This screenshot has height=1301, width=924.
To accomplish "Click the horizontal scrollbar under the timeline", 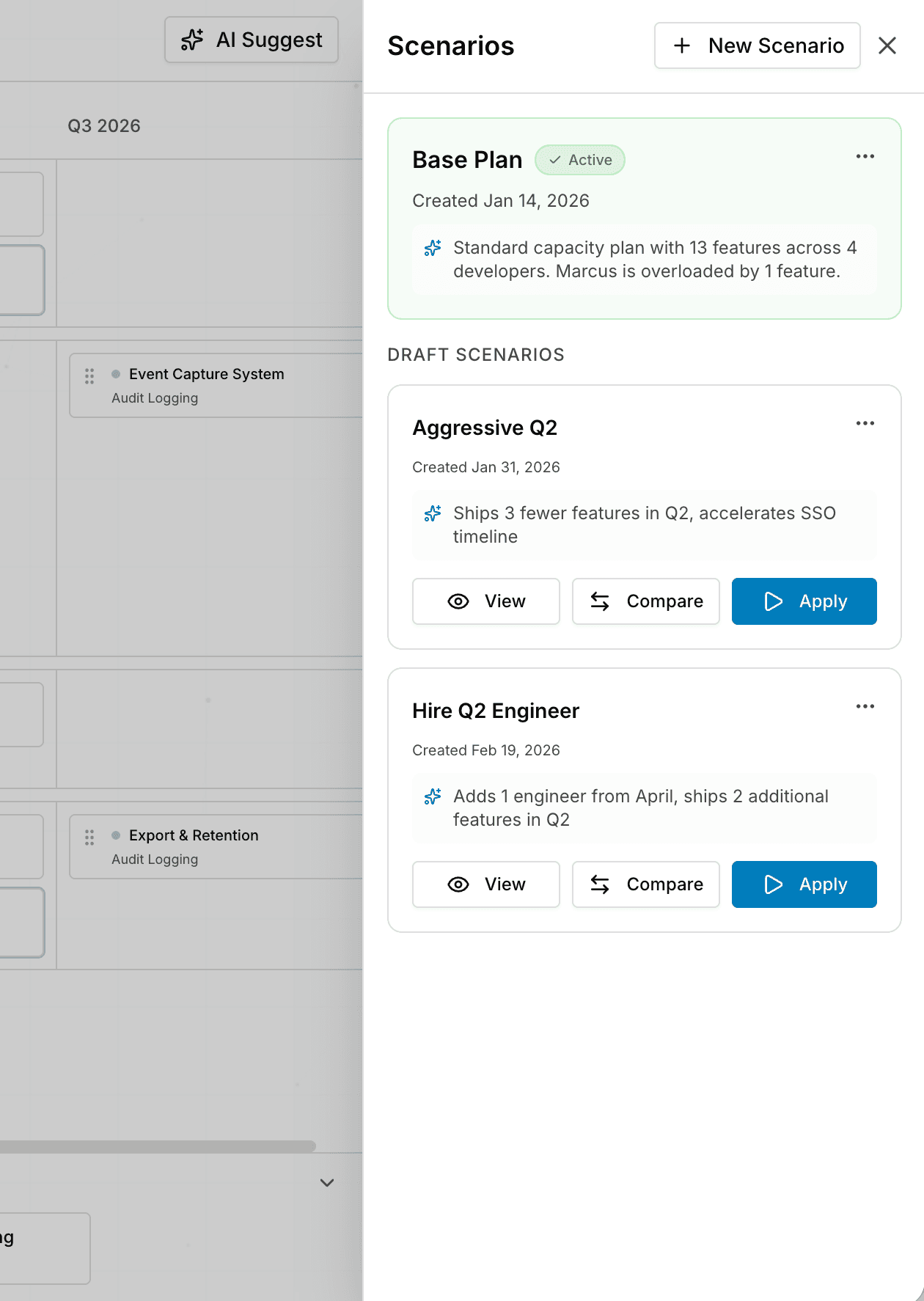I will coord(157,1146).
